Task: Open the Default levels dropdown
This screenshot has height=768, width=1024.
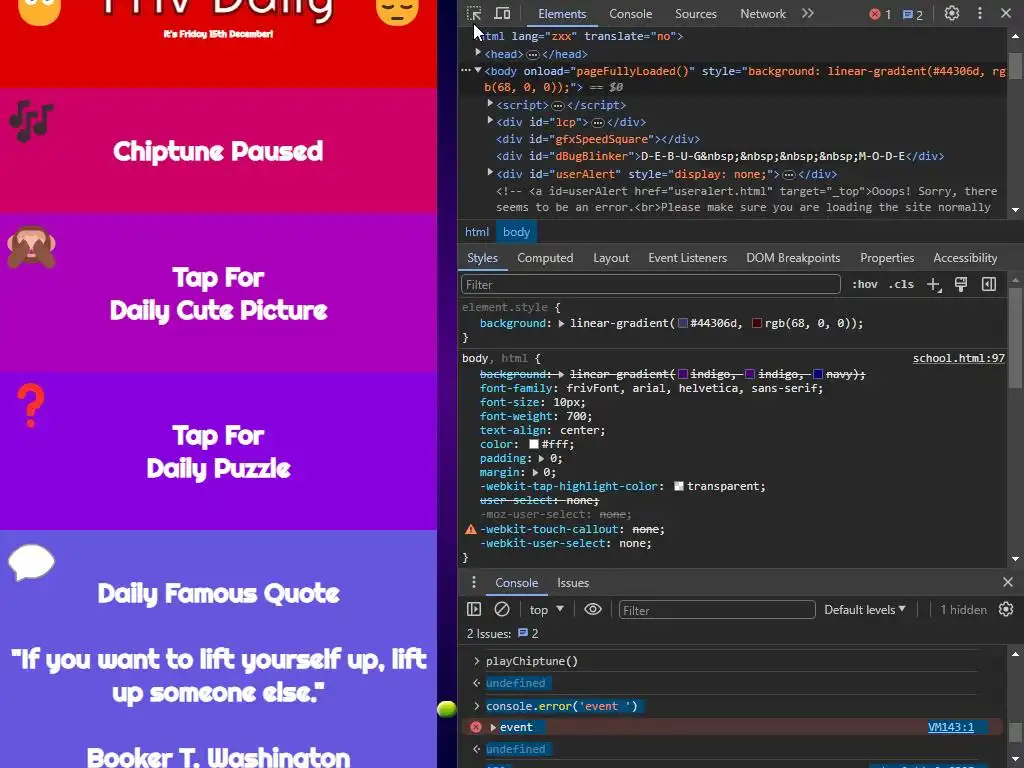Action: 865,609
